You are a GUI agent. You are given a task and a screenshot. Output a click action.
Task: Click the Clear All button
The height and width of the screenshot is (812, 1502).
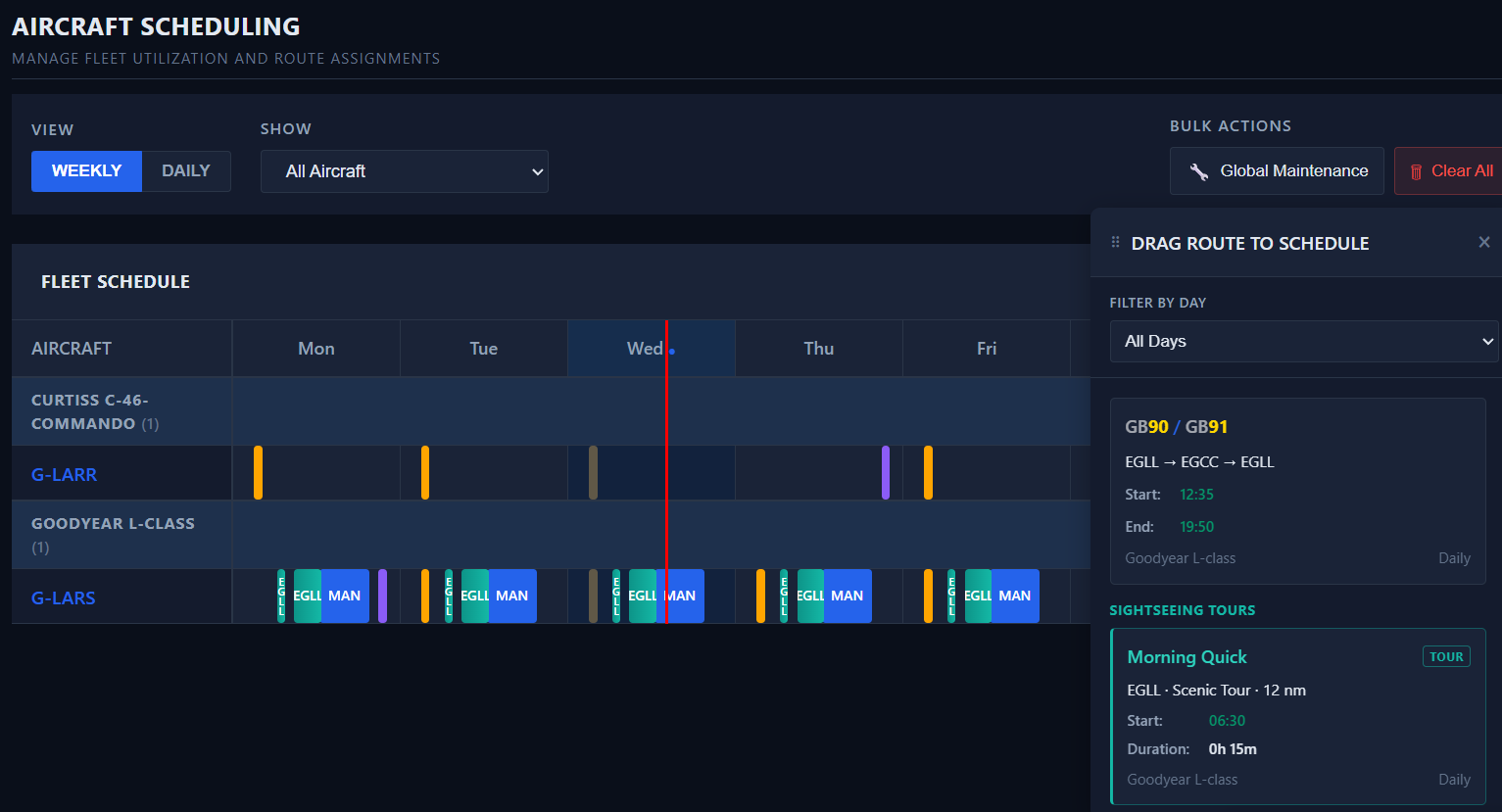(1448, 171)
